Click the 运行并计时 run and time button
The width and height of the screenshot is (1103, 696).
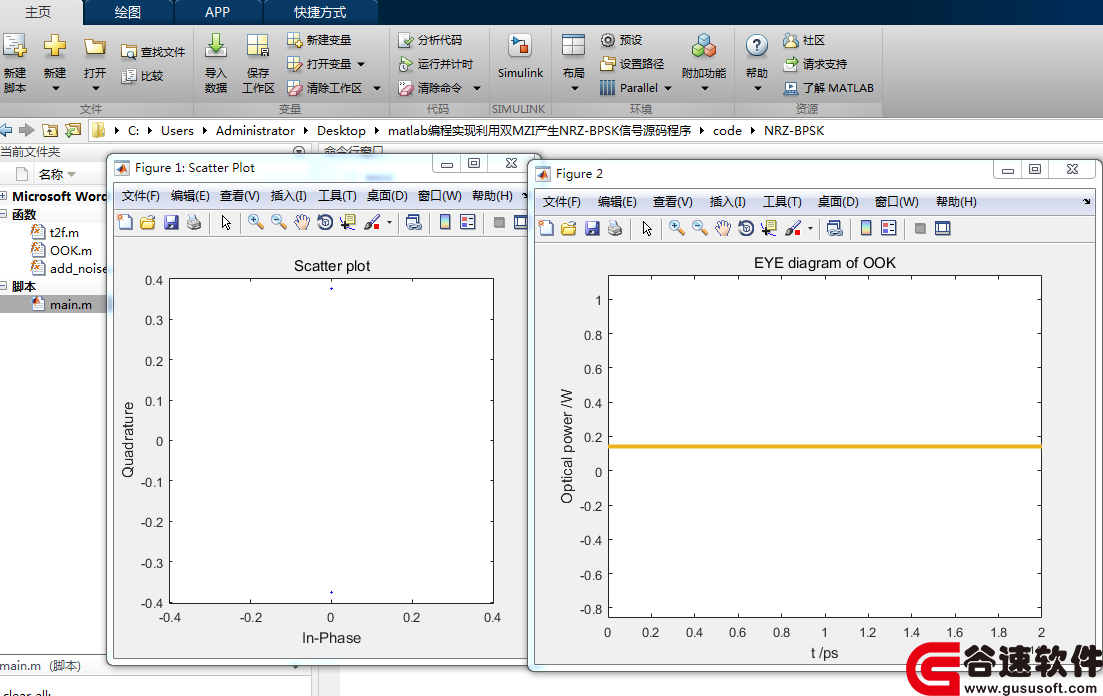tap(435, 64)
